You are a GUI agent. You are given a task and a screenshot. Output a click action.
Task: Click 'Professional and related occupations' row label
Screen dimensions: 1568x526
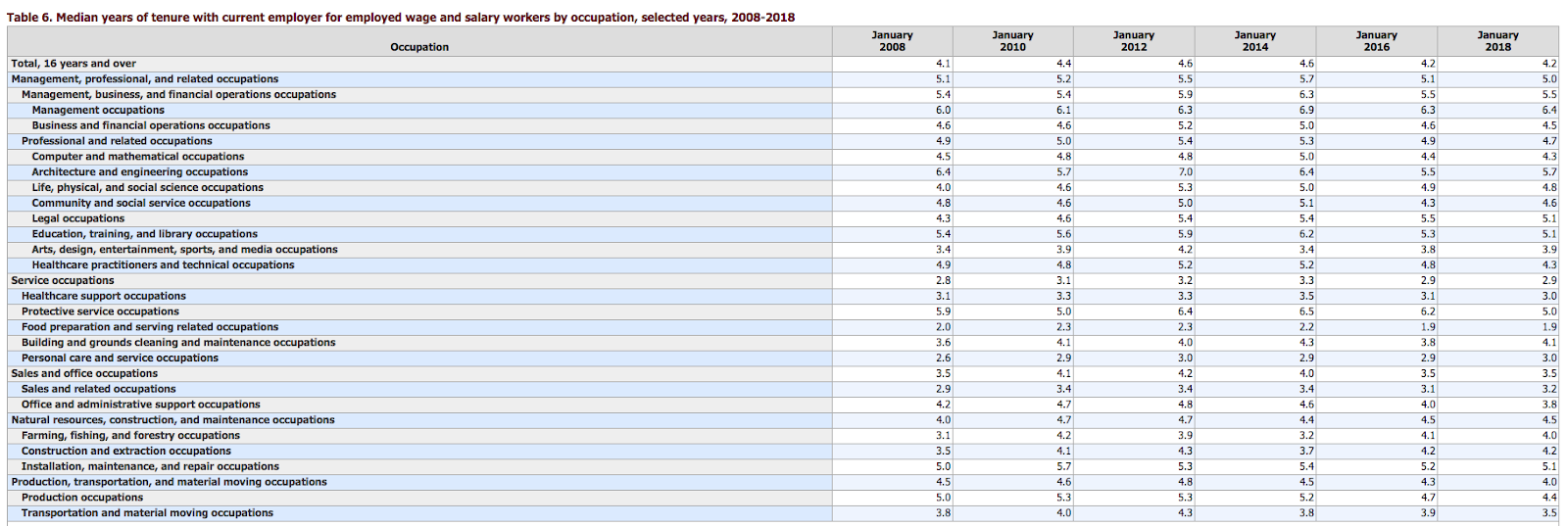117,141
